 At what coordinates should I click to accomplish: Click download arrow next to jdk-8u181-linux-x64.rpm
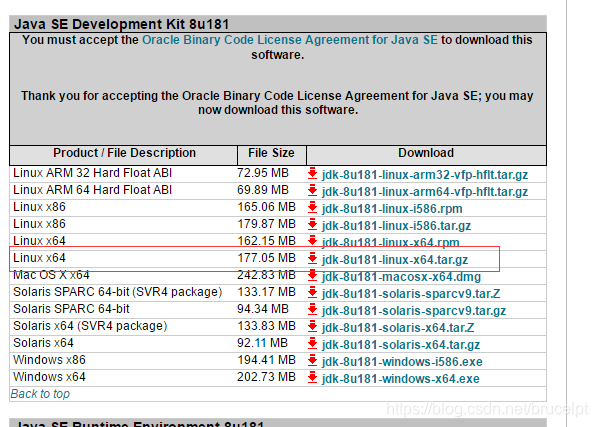coord(312,241)
